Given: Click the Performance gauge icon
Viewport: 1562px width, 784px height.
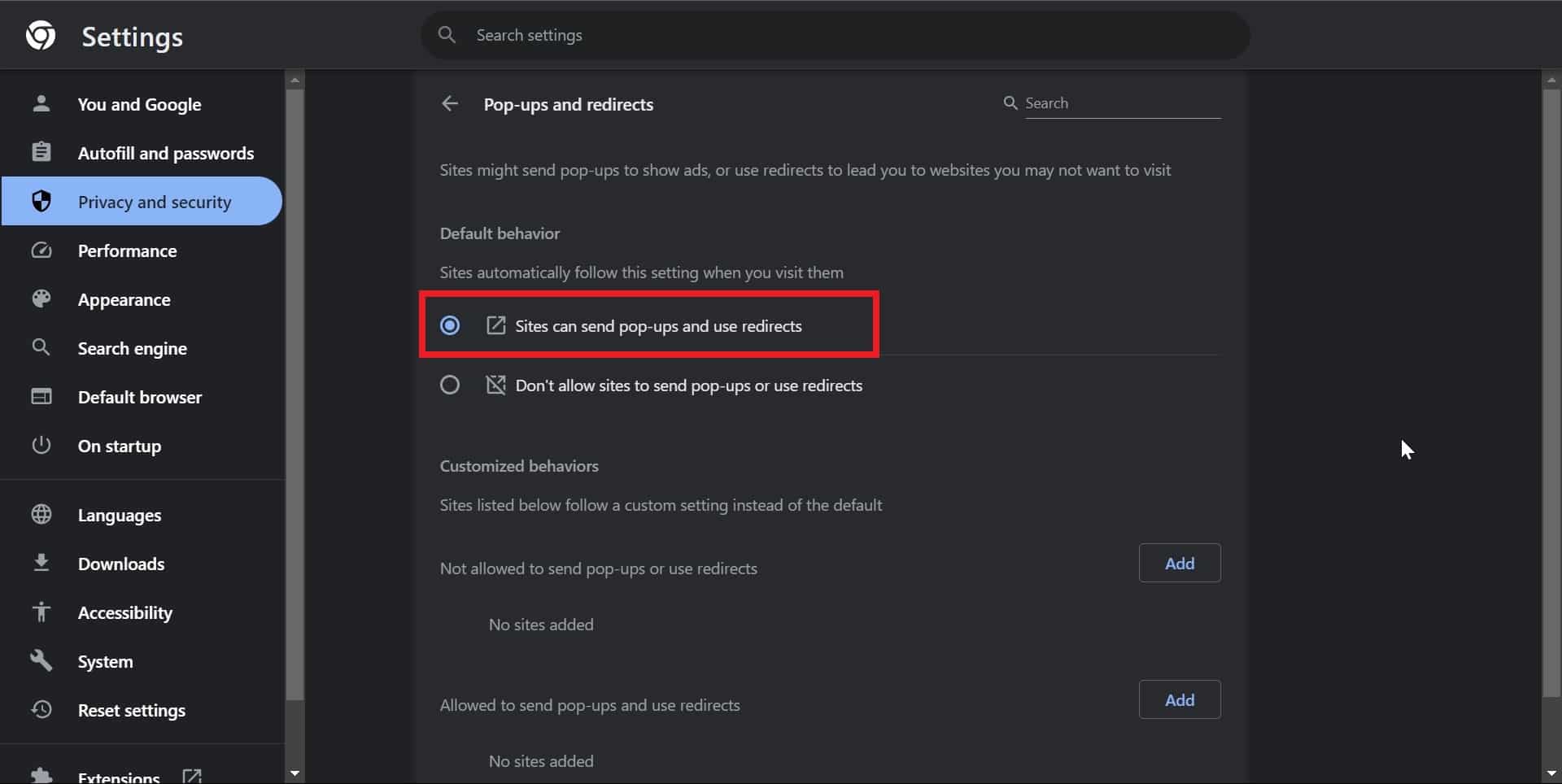Looking at the screenshot, I should pyautogui.click(x=41, y=250).
